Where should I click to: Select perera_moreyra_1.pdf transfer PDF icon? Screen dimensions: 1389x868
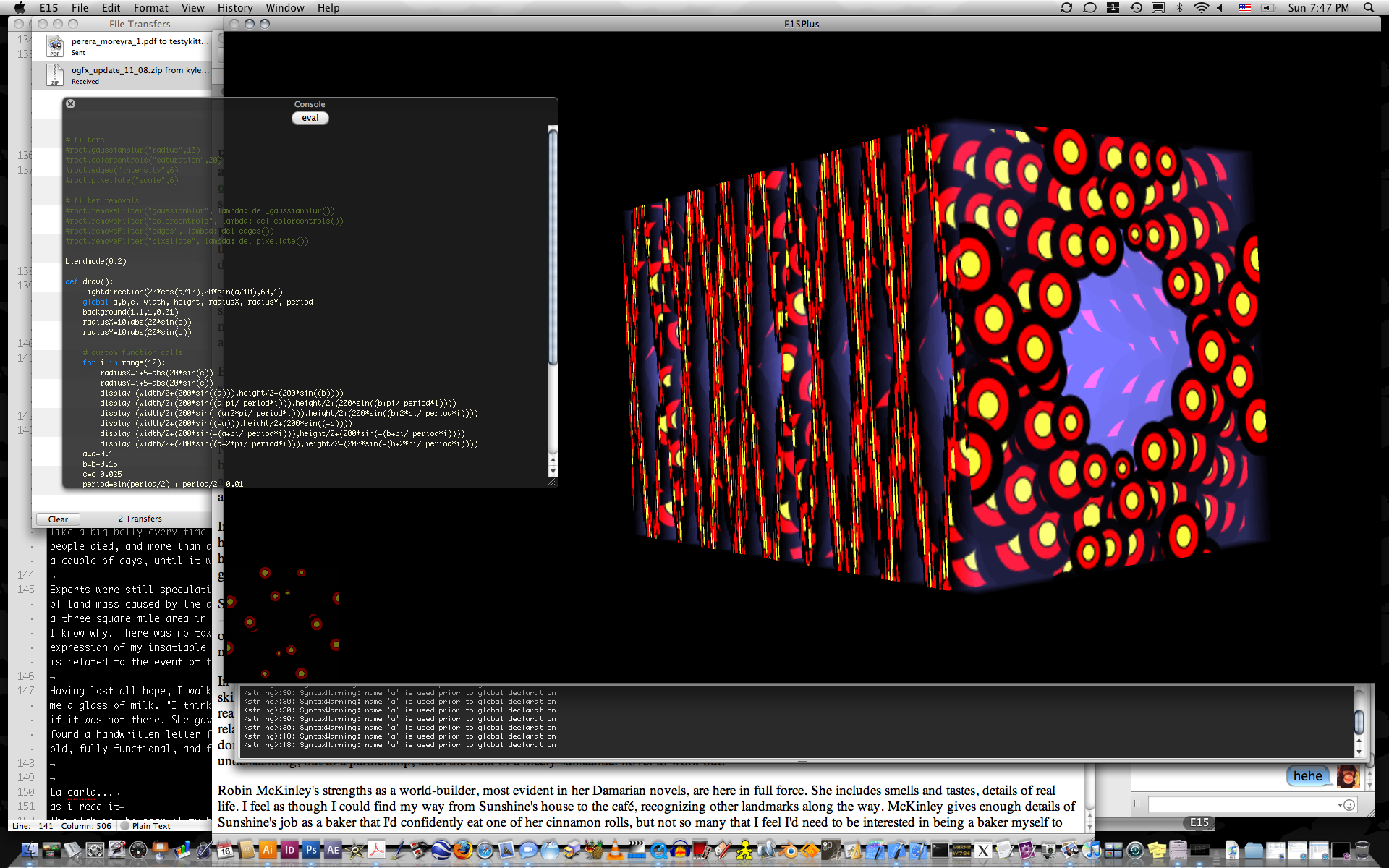tap(55, 46)
